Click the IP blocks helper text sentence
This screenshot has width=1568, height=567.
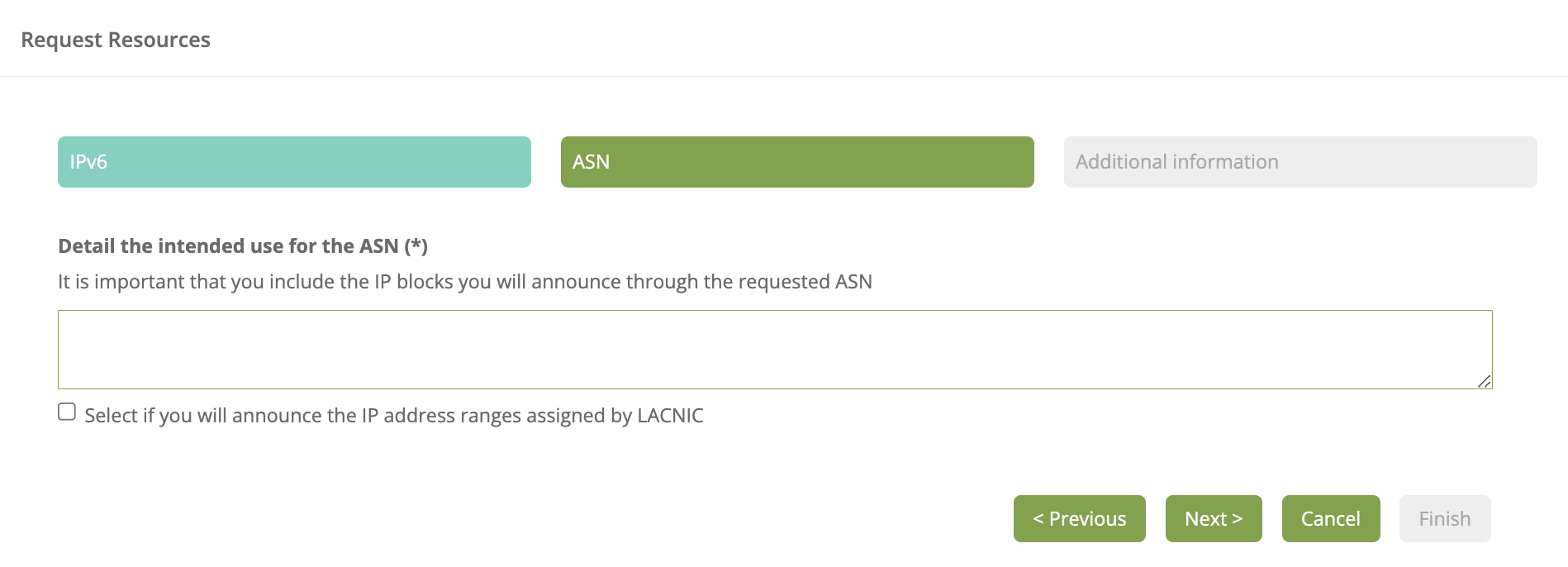[x=464, y=282]
